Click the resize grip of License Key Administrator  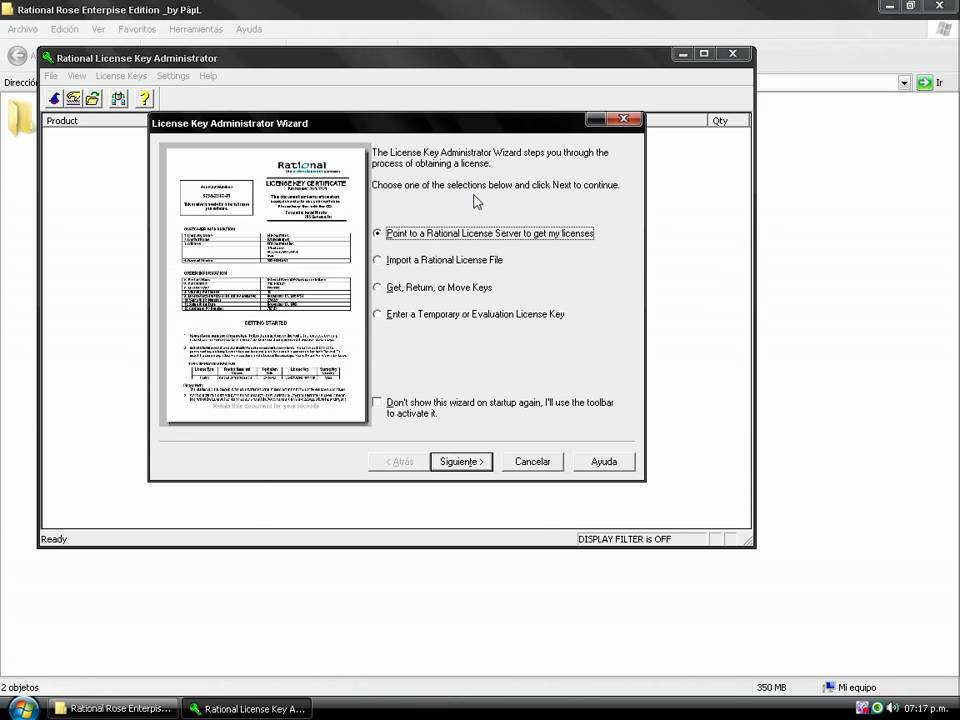coord(748,540)
